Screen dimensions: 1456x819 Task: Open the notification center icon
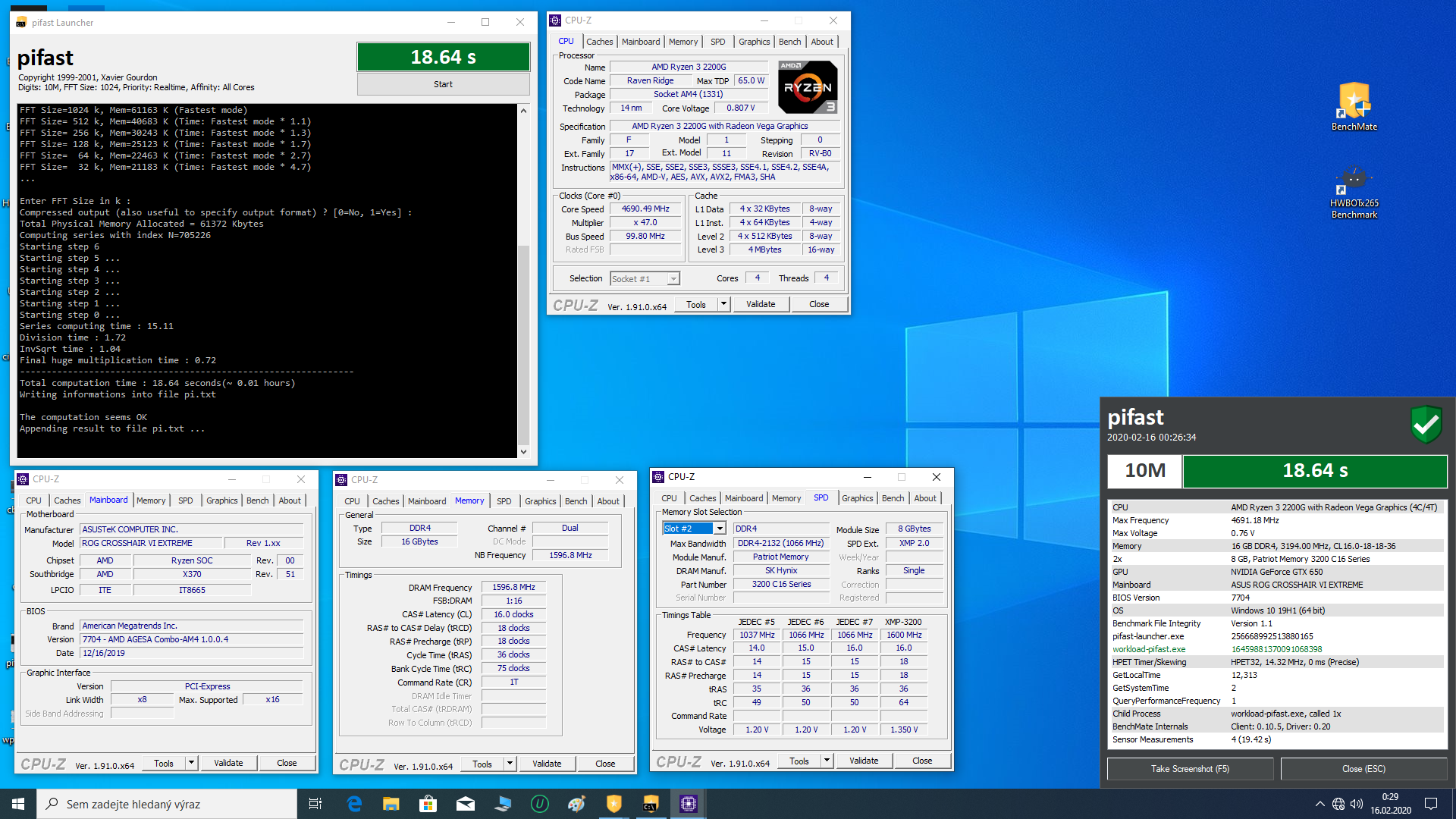(x=1431, y=804)
